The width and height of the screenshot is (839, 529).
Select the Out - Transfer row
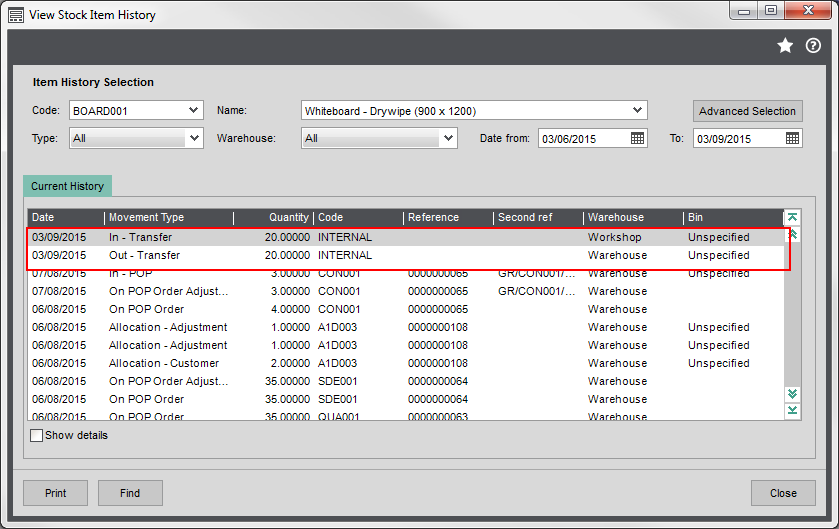tap(406, 255)
